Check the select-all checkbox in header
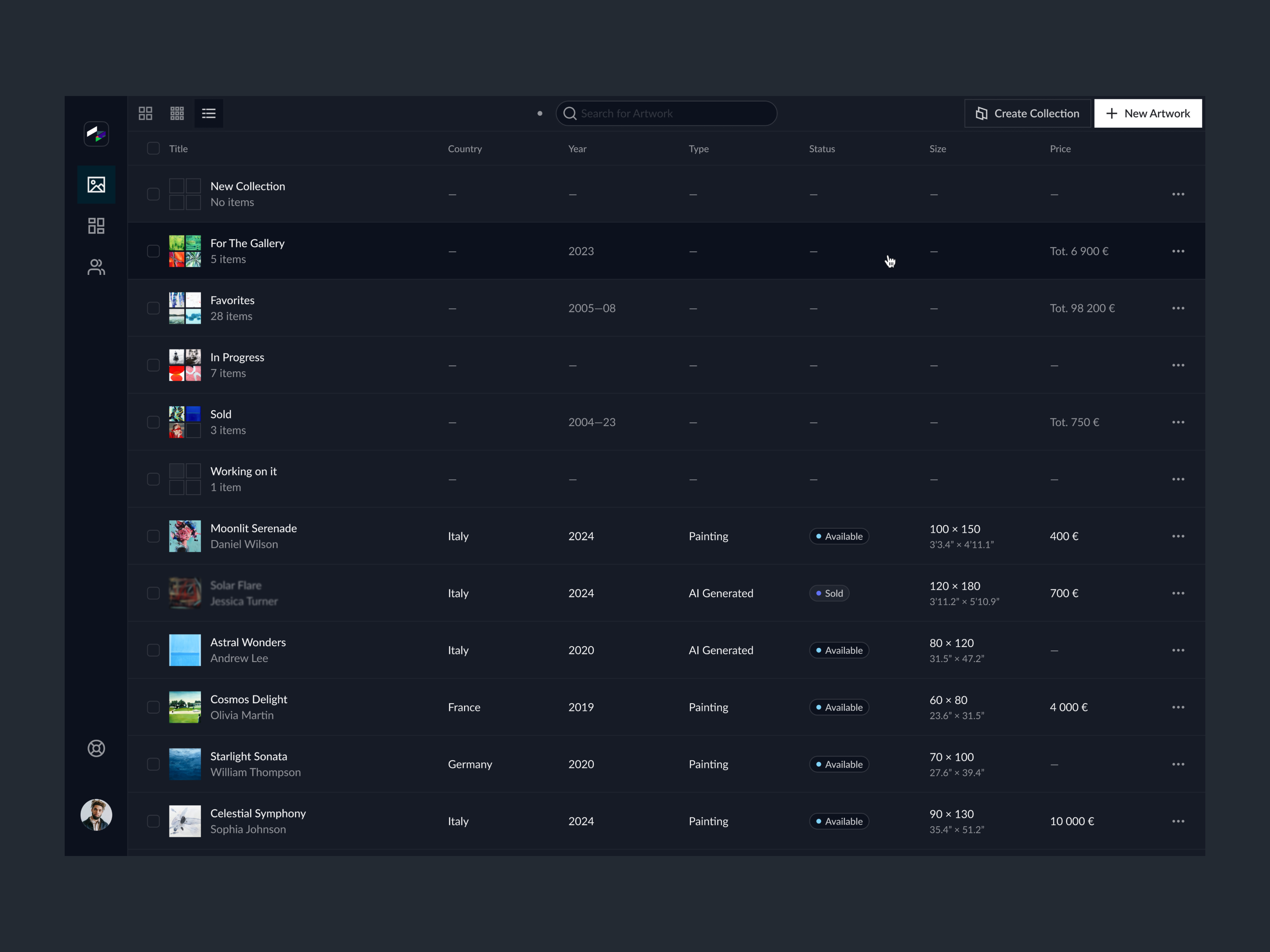The height and width of the screenshot is (952, 1270). click(x=153, y=149)
